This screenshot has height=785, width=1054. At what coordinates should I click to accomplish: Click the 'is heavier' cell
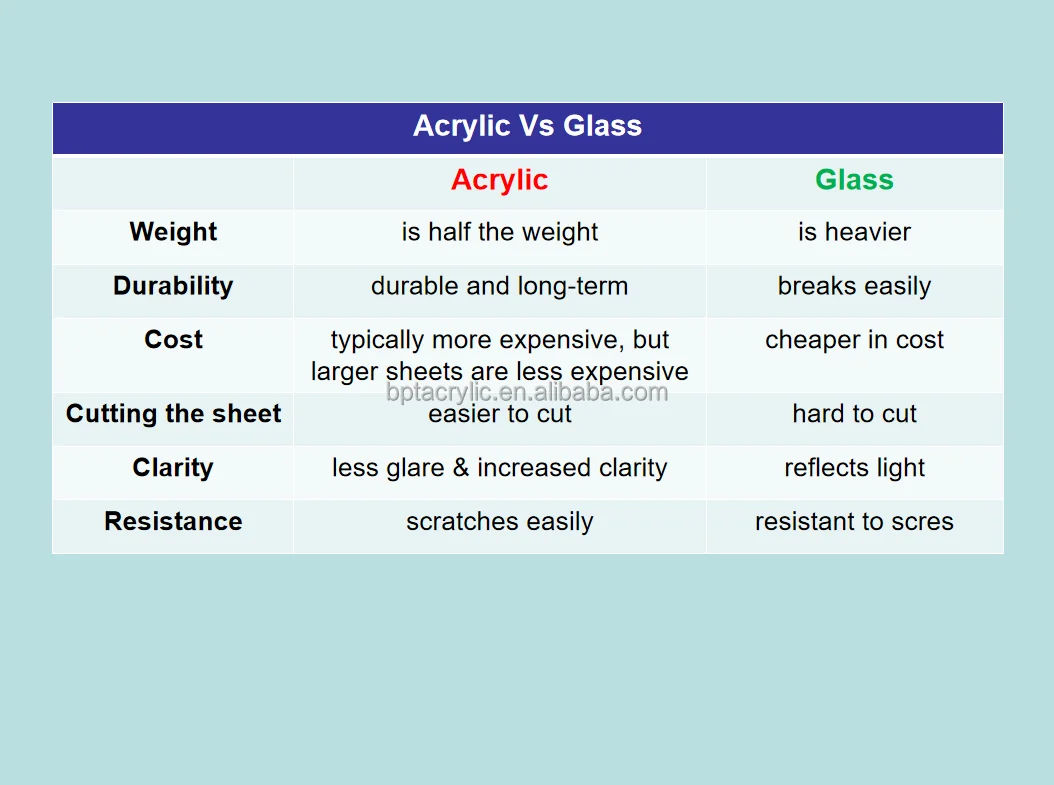854,232
